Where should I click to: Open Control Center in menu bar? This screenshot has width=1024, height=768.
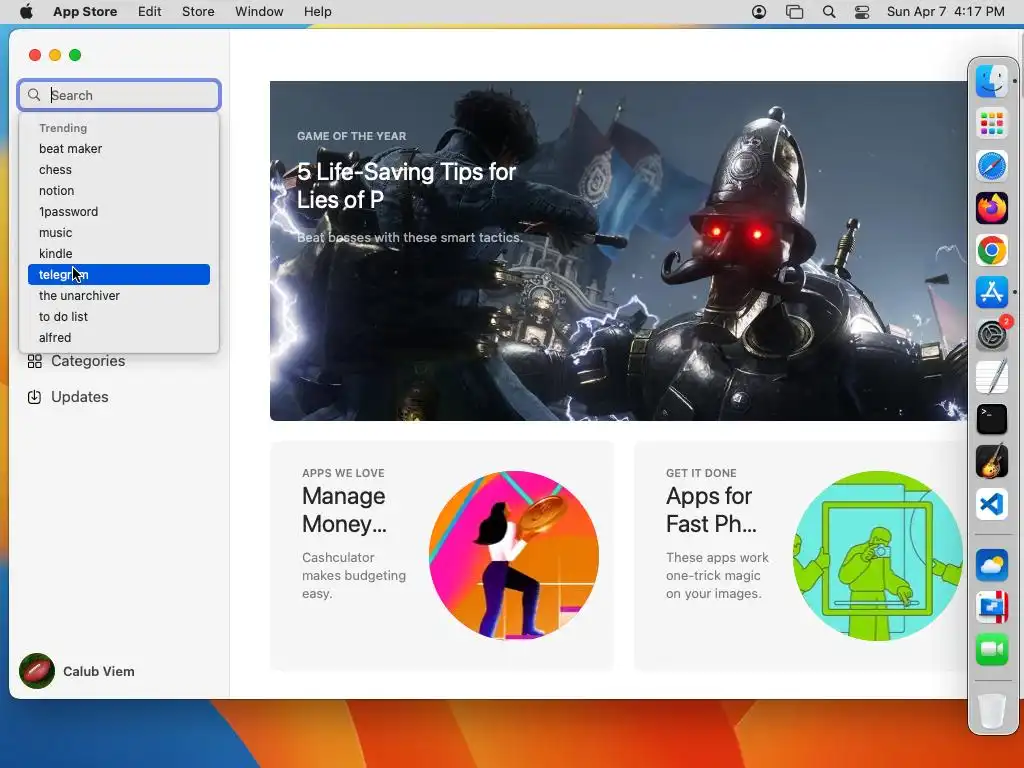(x=862, y=12)
